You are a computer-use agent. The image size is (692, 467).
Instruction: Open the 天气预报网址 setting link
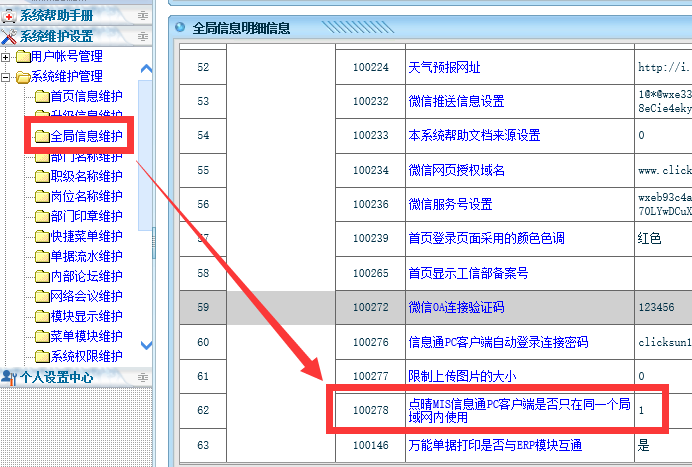click(444, 68)
